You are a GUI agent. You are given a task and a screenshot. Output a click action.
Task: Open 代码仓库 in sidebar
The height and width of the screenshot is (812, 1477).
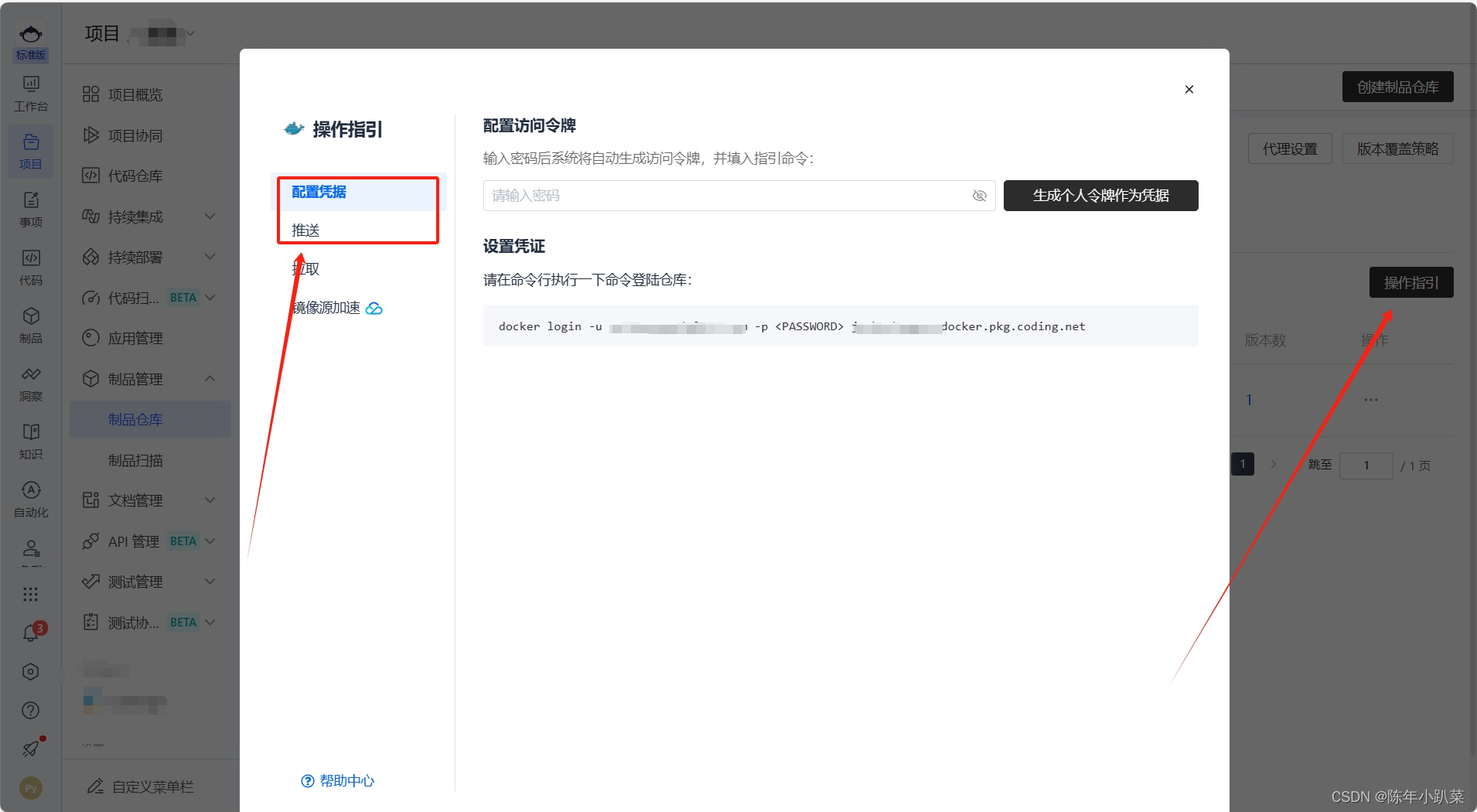click(x=136, y=176)
